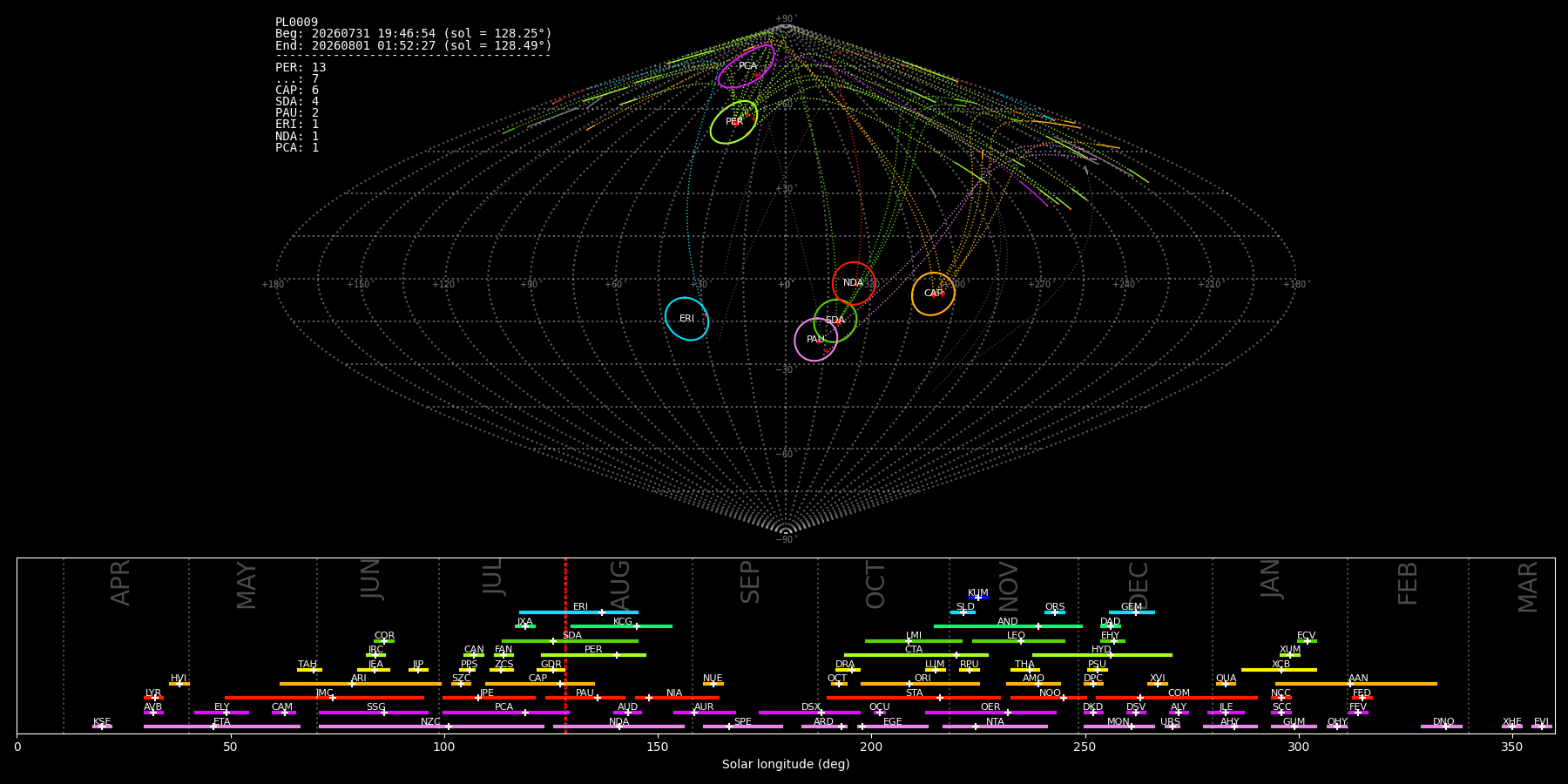Click the cyan ERI radiant circle on sky map

(x=687, y=319)
